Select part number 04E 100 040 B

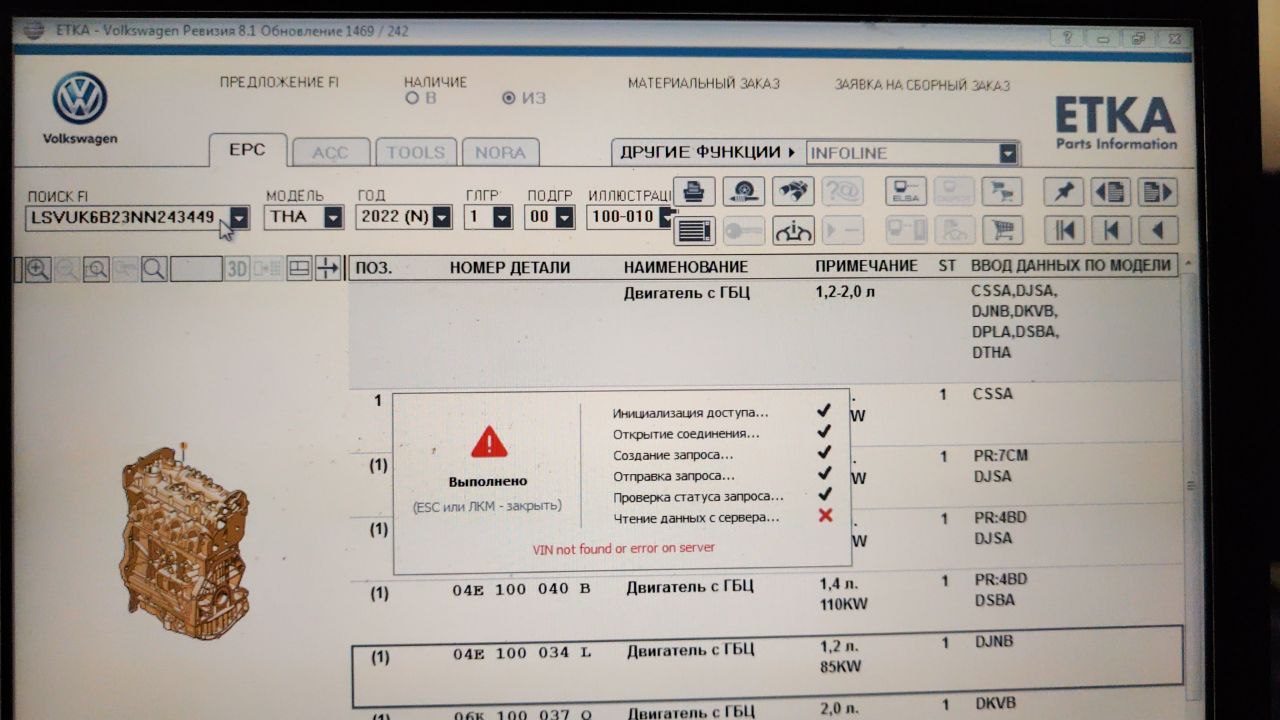521,589
